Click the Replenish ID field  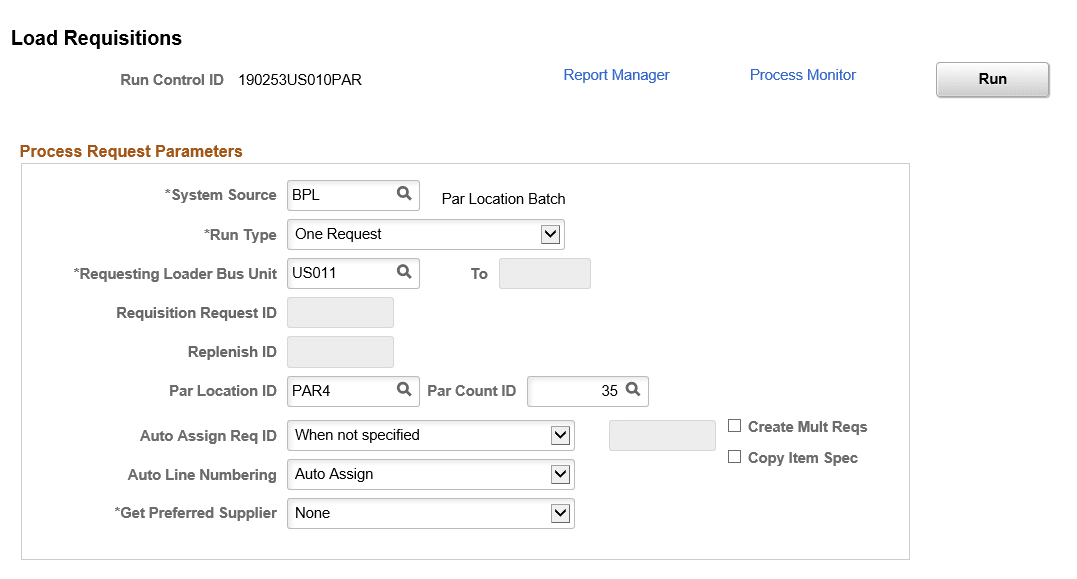click(x=340, y=351)
